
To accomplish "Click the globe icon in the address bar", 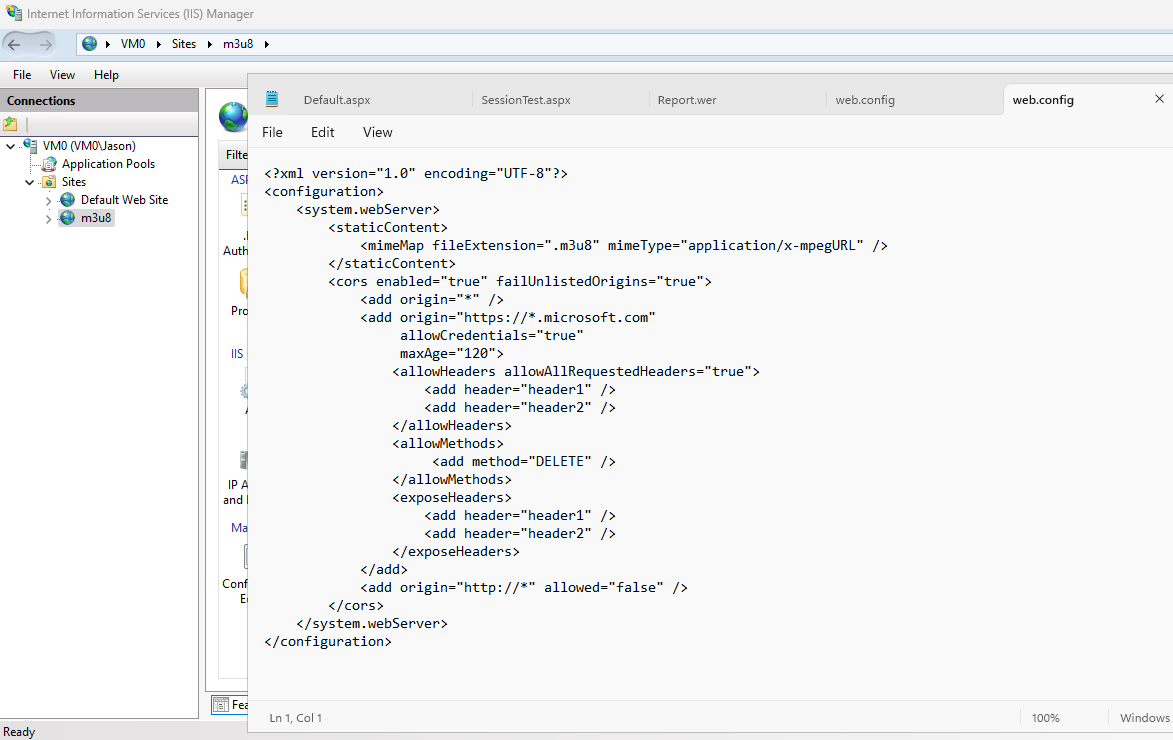I will (x=89, y=44).
